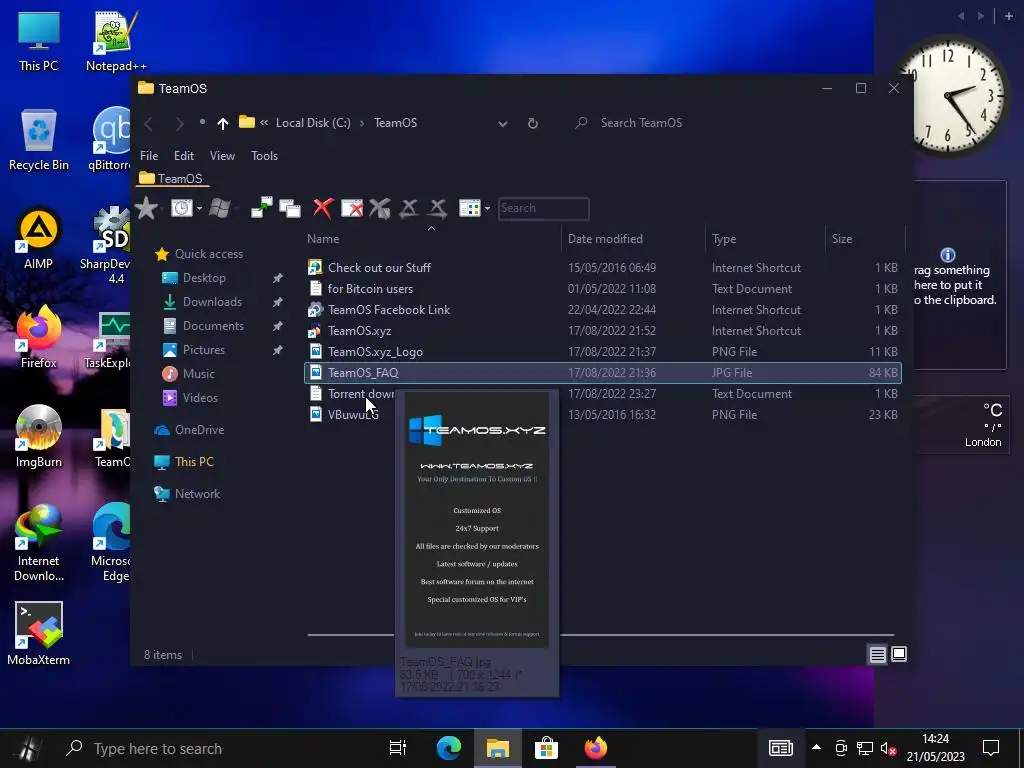The image size is (1024, 768).
Task: Click the Applications Windows-logo toolbar icon
Action: tap(220, 208)
